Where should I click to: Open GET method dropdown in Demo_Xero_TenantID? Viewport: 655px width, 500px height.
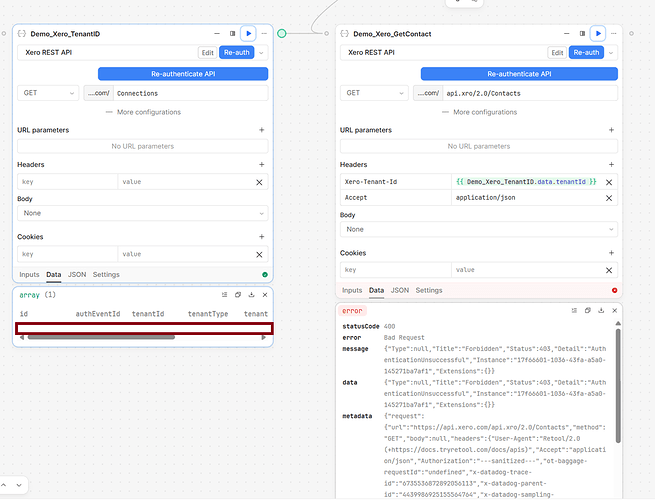(x=47, y=93)
